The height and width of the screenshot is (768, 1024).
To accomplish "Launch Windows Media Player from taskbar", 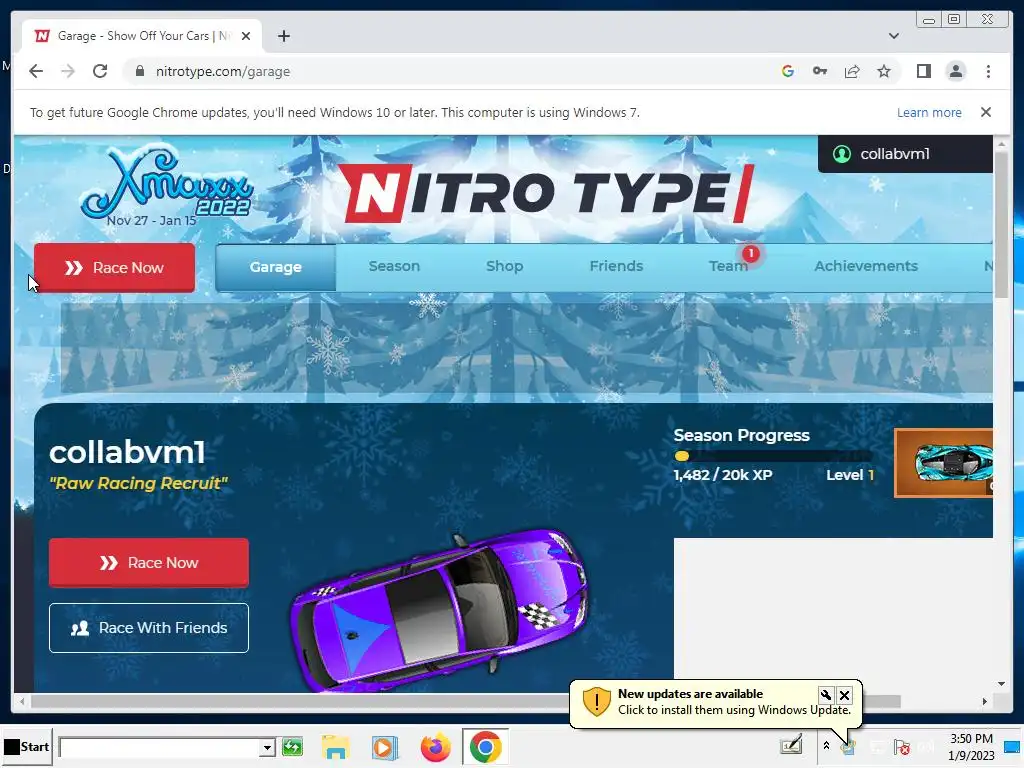I will pyautogui.click(x=385, y=747).
